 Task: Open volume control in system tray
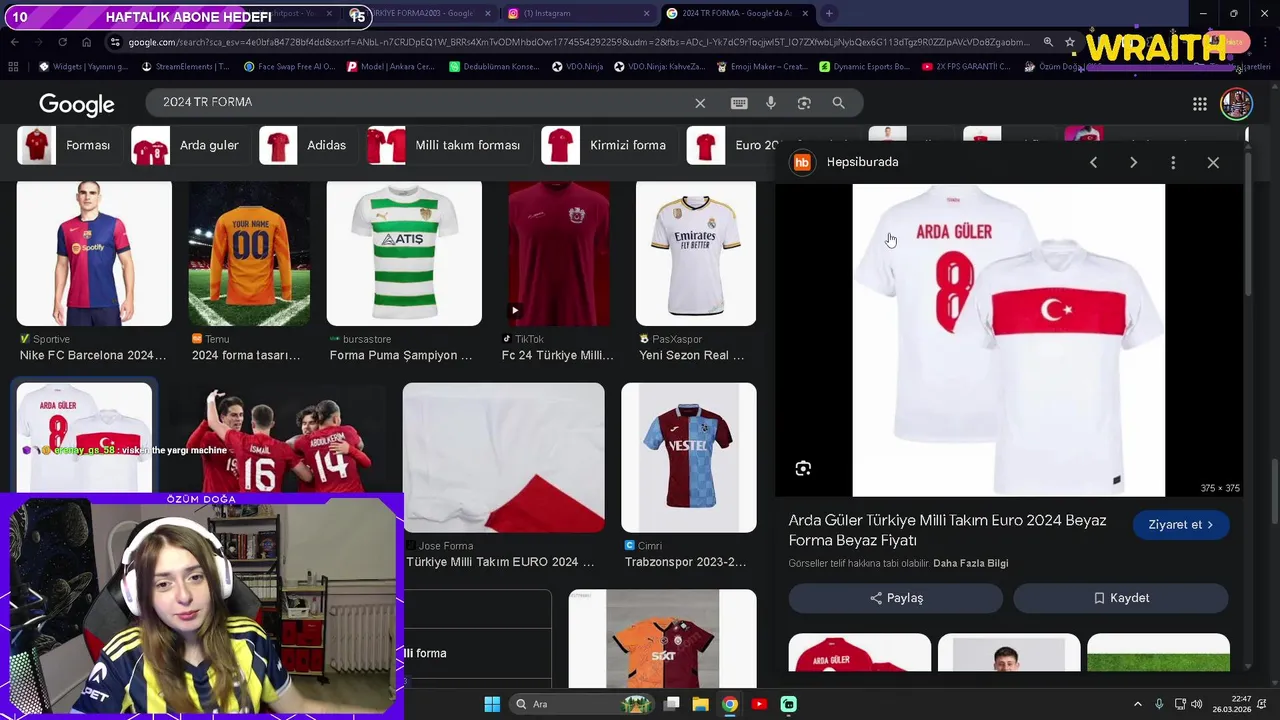tap(1196, 704)
